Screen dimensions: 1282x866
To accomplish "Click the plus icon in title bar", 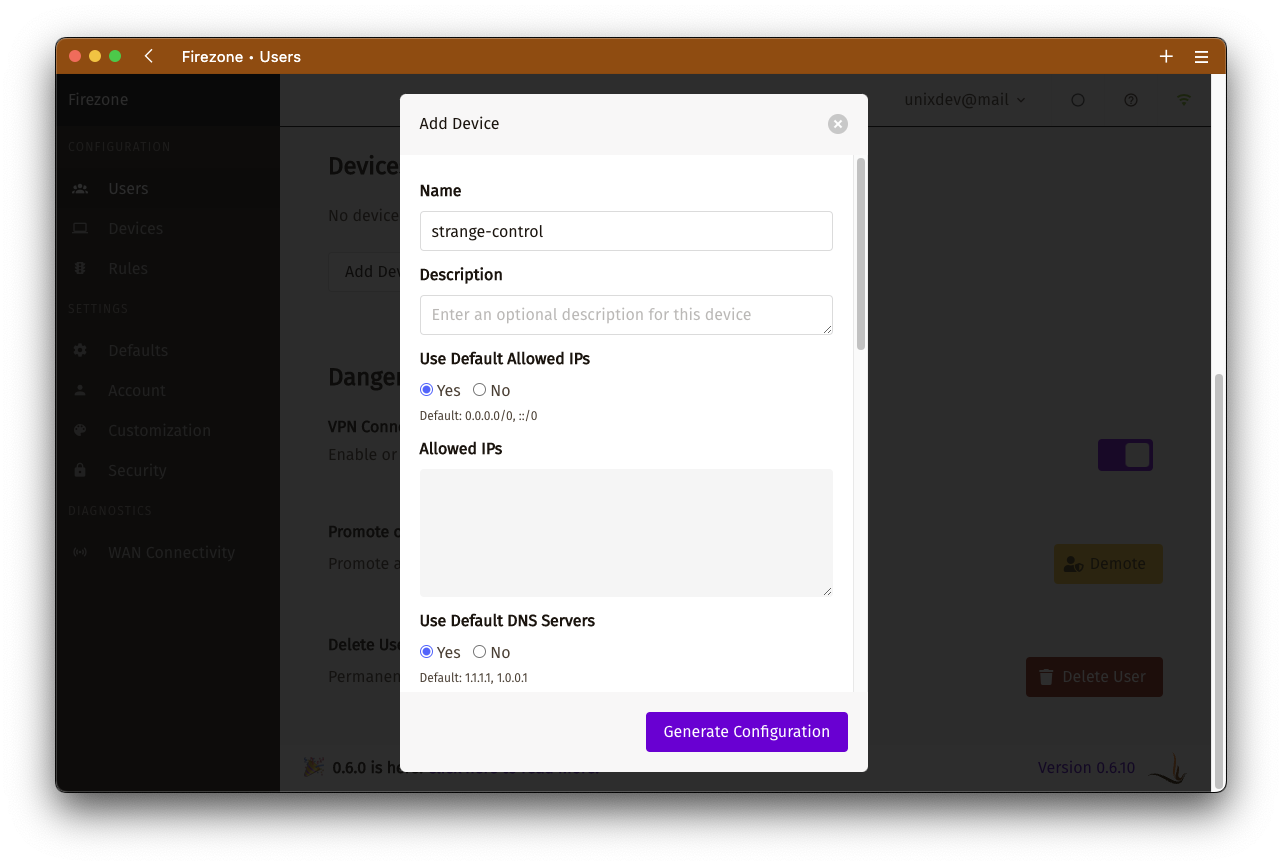I will [x=1166, y=57].
